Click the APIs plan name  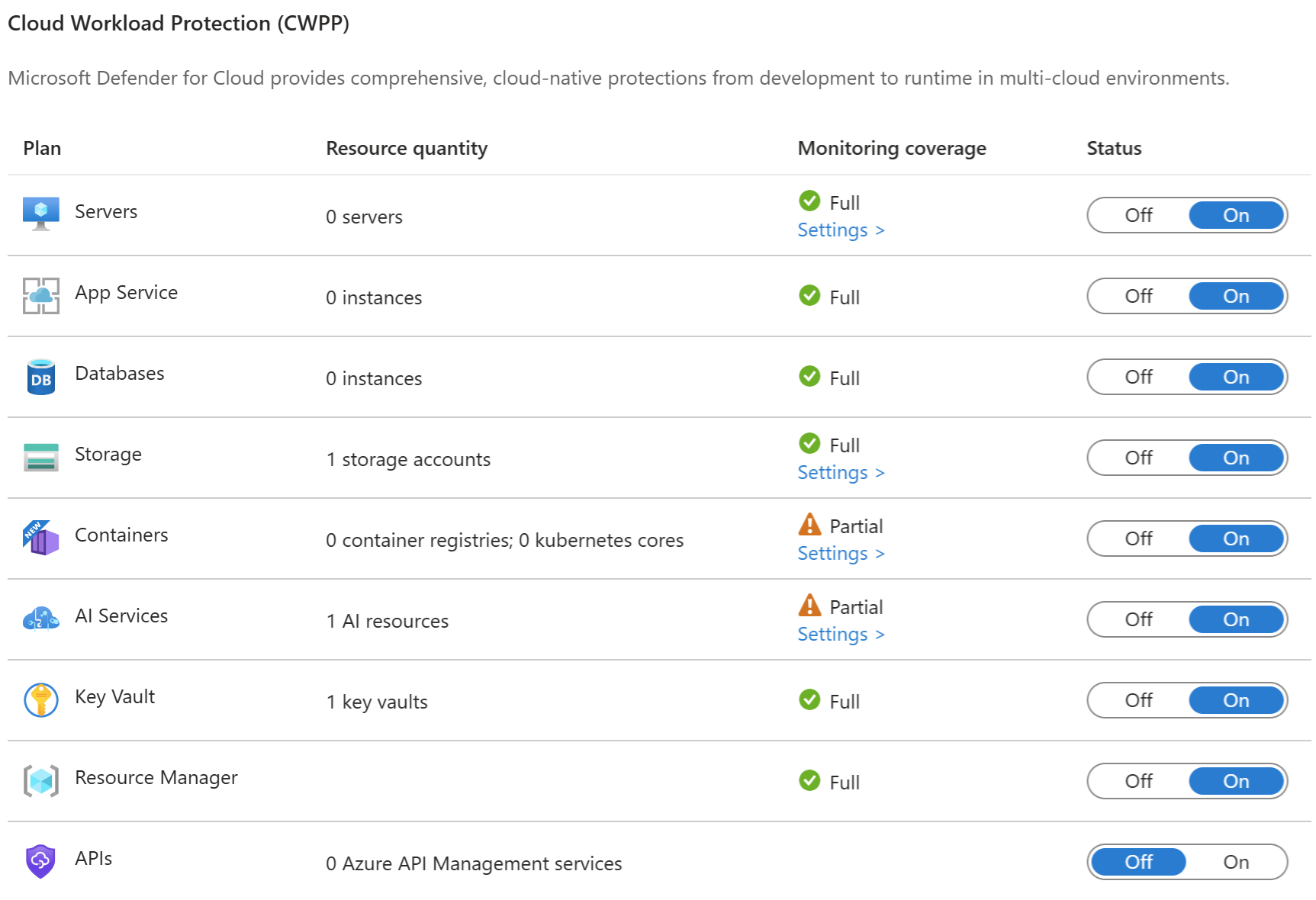pos(94,858)
